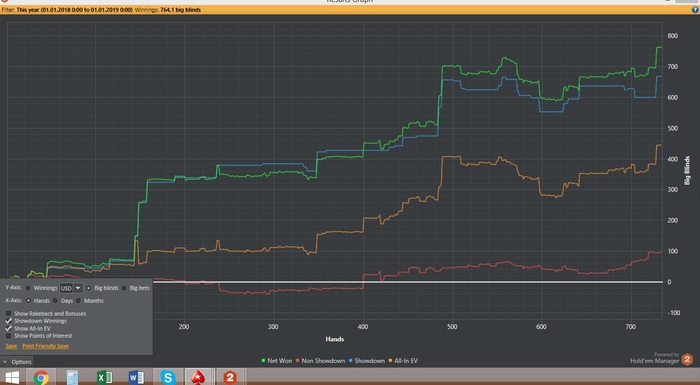
Task: Launch Google Chrome from the taskbar
Action: tap(41, 378)
